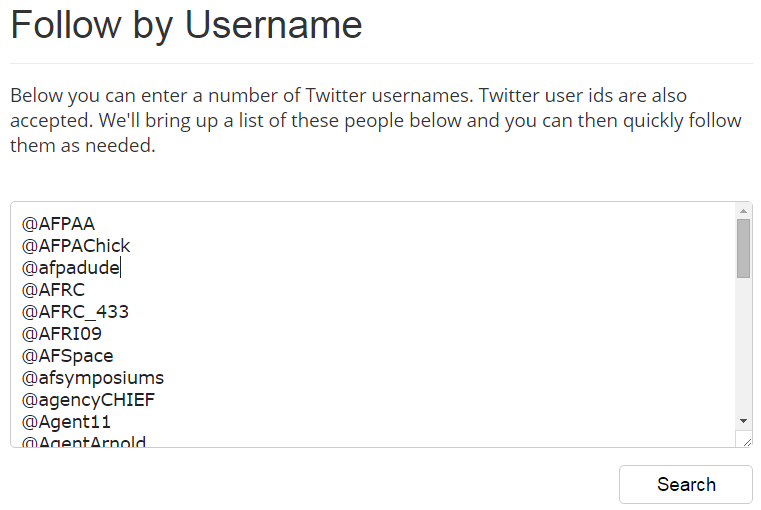The width and height of the screenshot is (761, 510).
Task: Click the scrollbar up arrow in textarea
Action: 743,211
